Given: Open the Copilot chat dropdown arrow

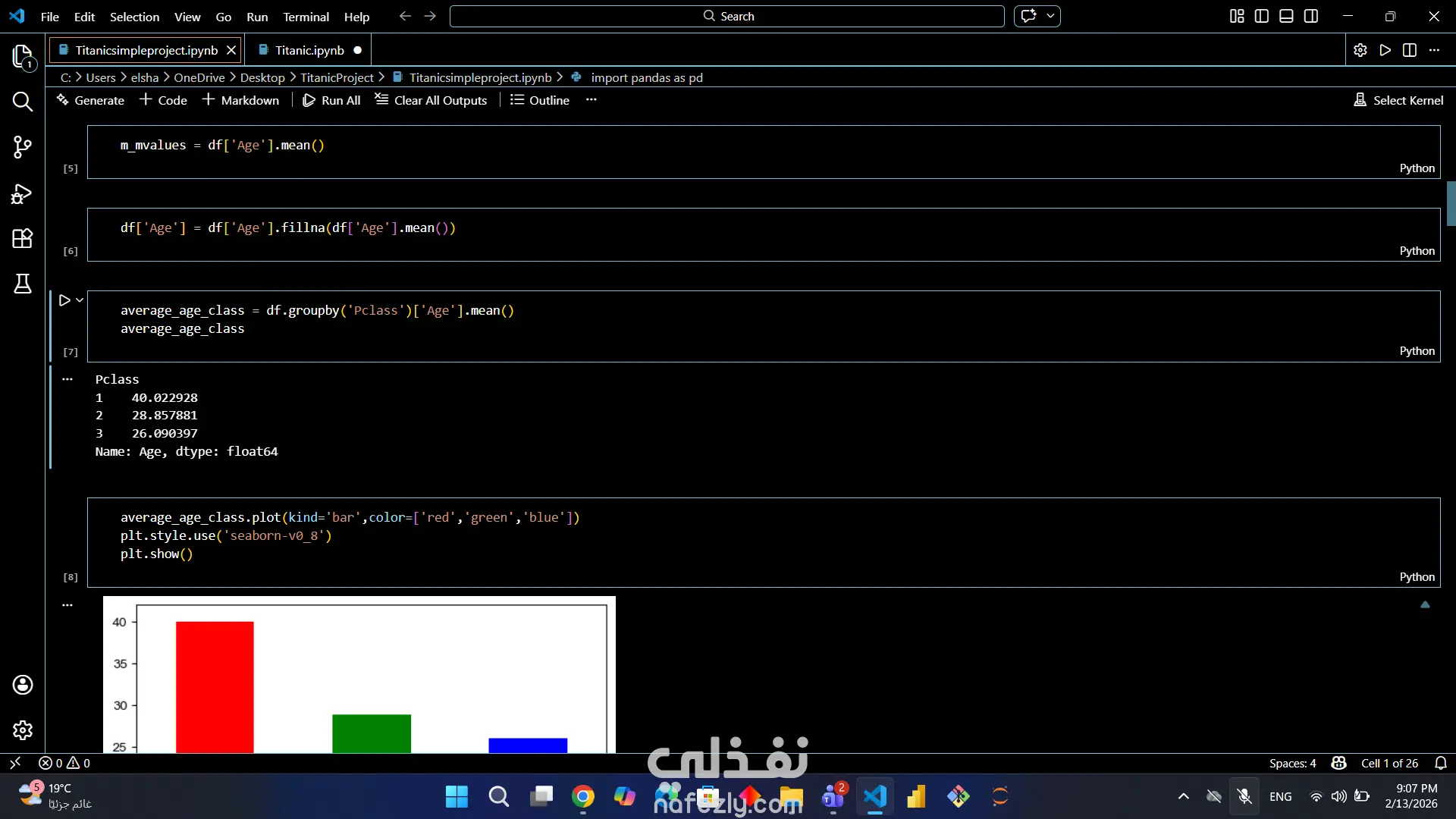Looking at the screenshot, I should tap(1050, 16).
